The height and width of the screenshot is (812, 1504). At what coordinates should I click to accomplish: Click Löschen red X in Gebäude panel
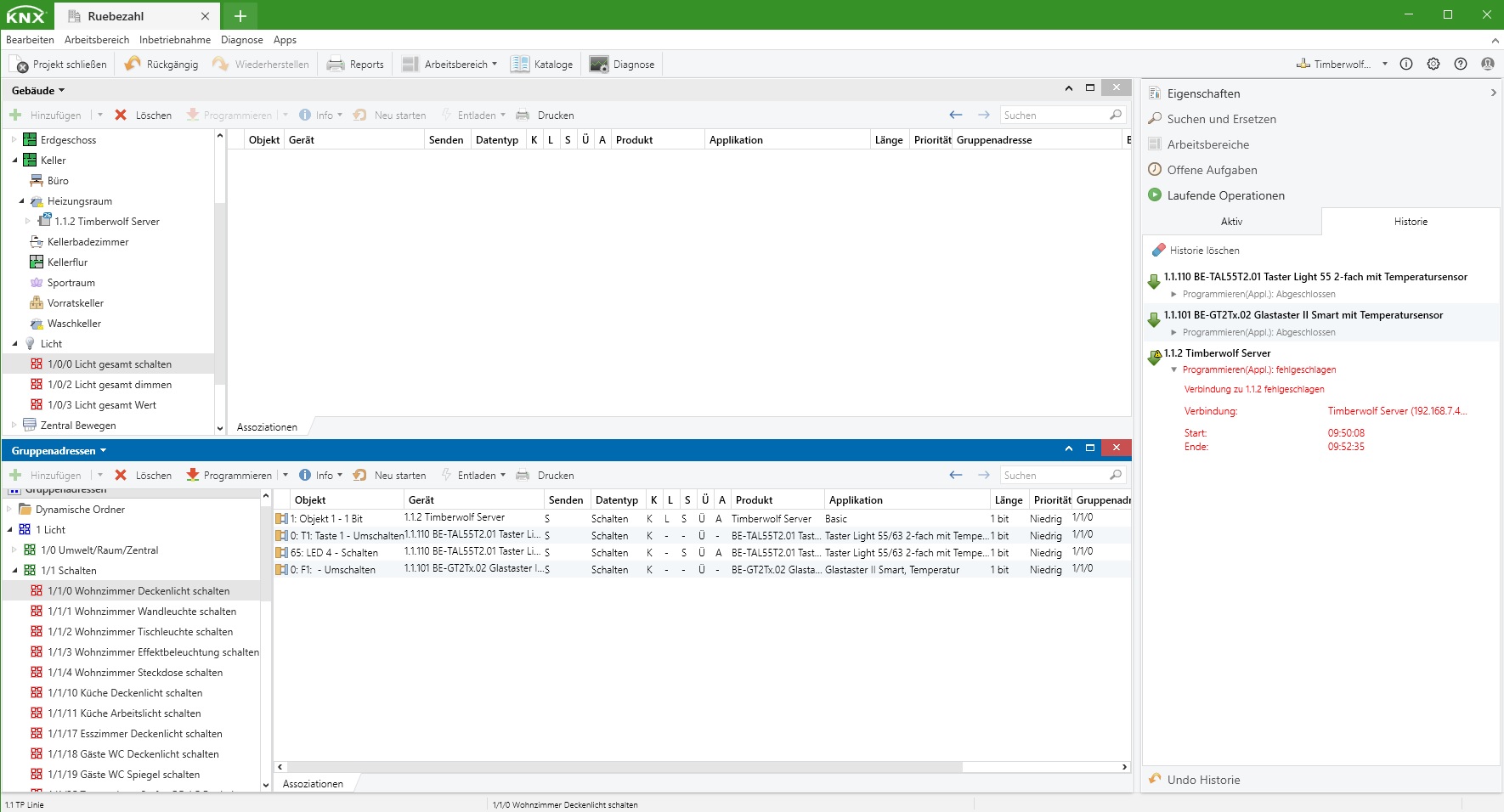[121, 115]
